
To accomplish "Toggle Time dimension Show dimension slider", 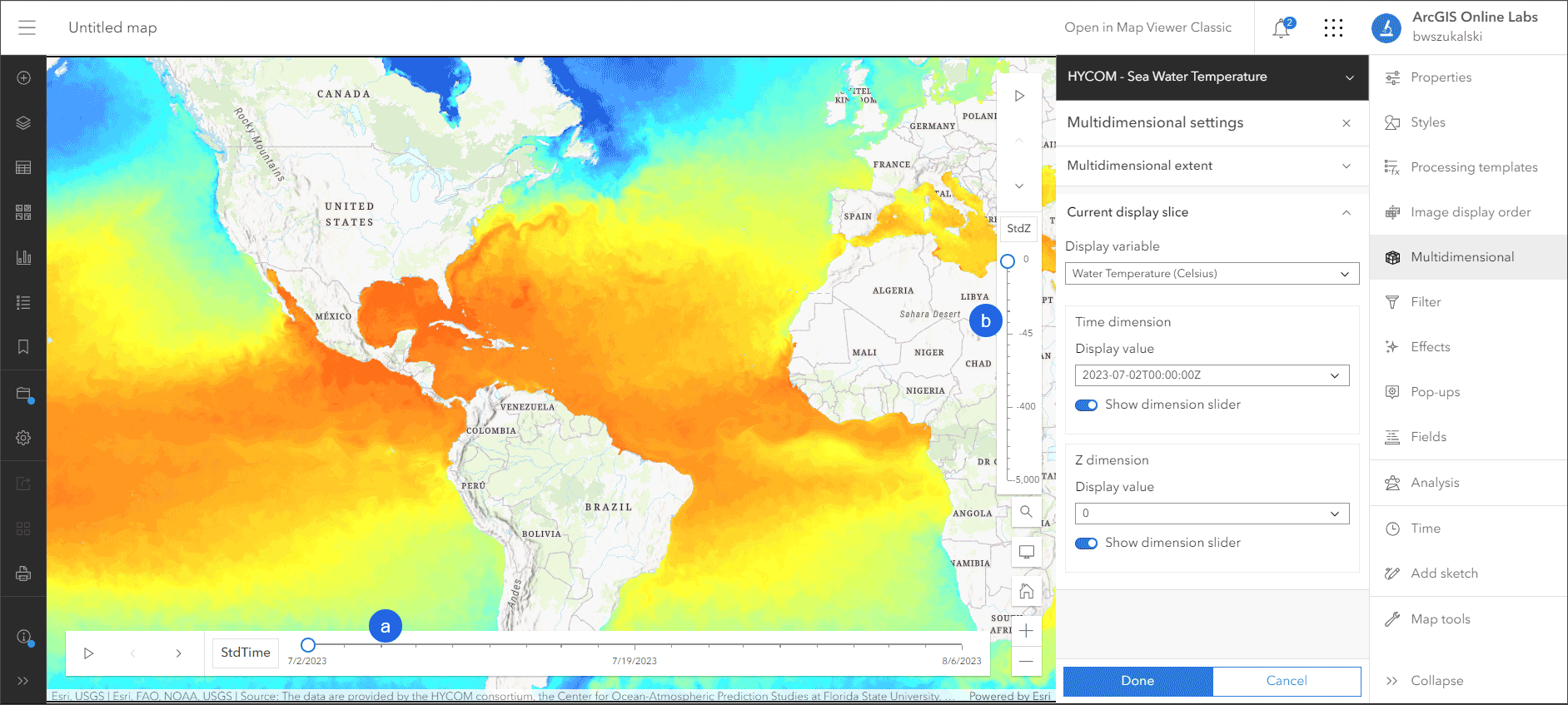I will tap(1086, 405).
